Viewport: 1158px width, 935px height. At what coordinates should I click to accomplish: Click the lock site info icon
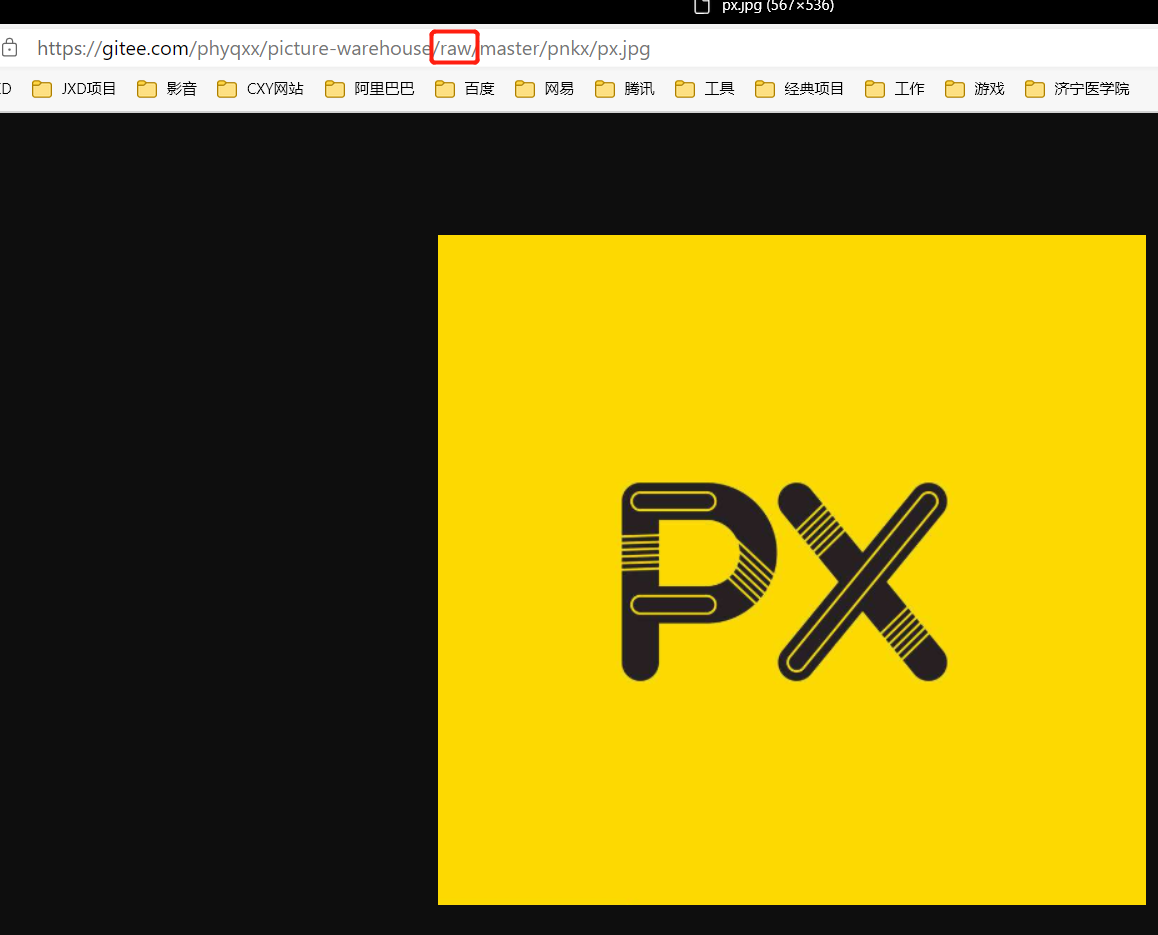[x=10, y=49]
